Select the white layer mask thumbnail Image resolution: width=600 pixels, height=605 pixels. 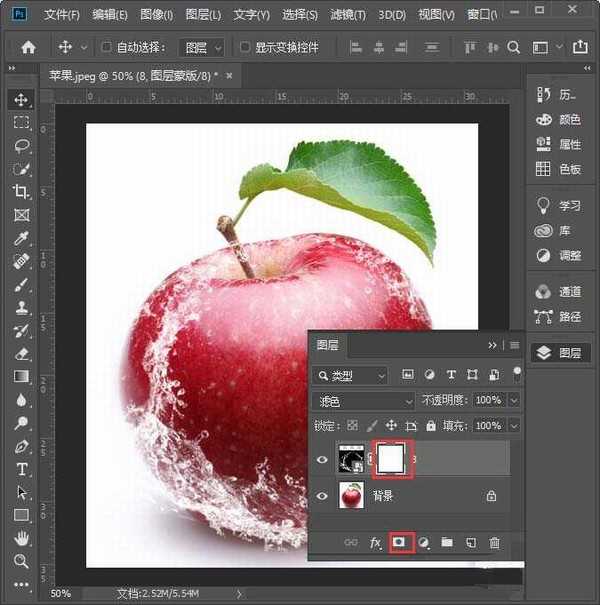click(x=391, y=459)
